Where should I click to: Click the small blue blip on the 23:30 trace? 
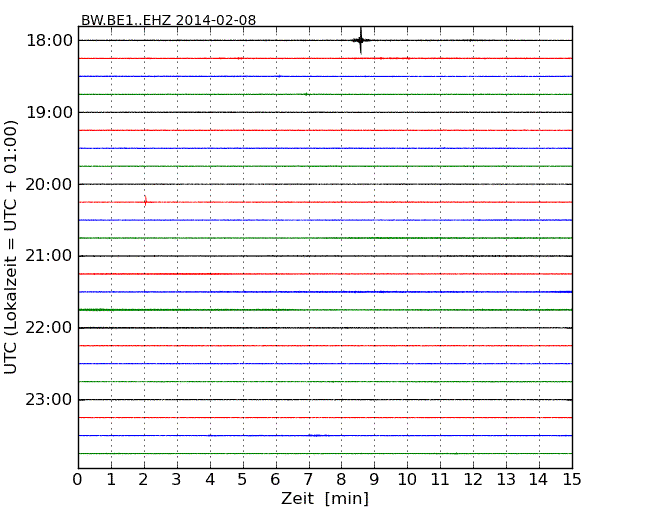coord(317,435)
